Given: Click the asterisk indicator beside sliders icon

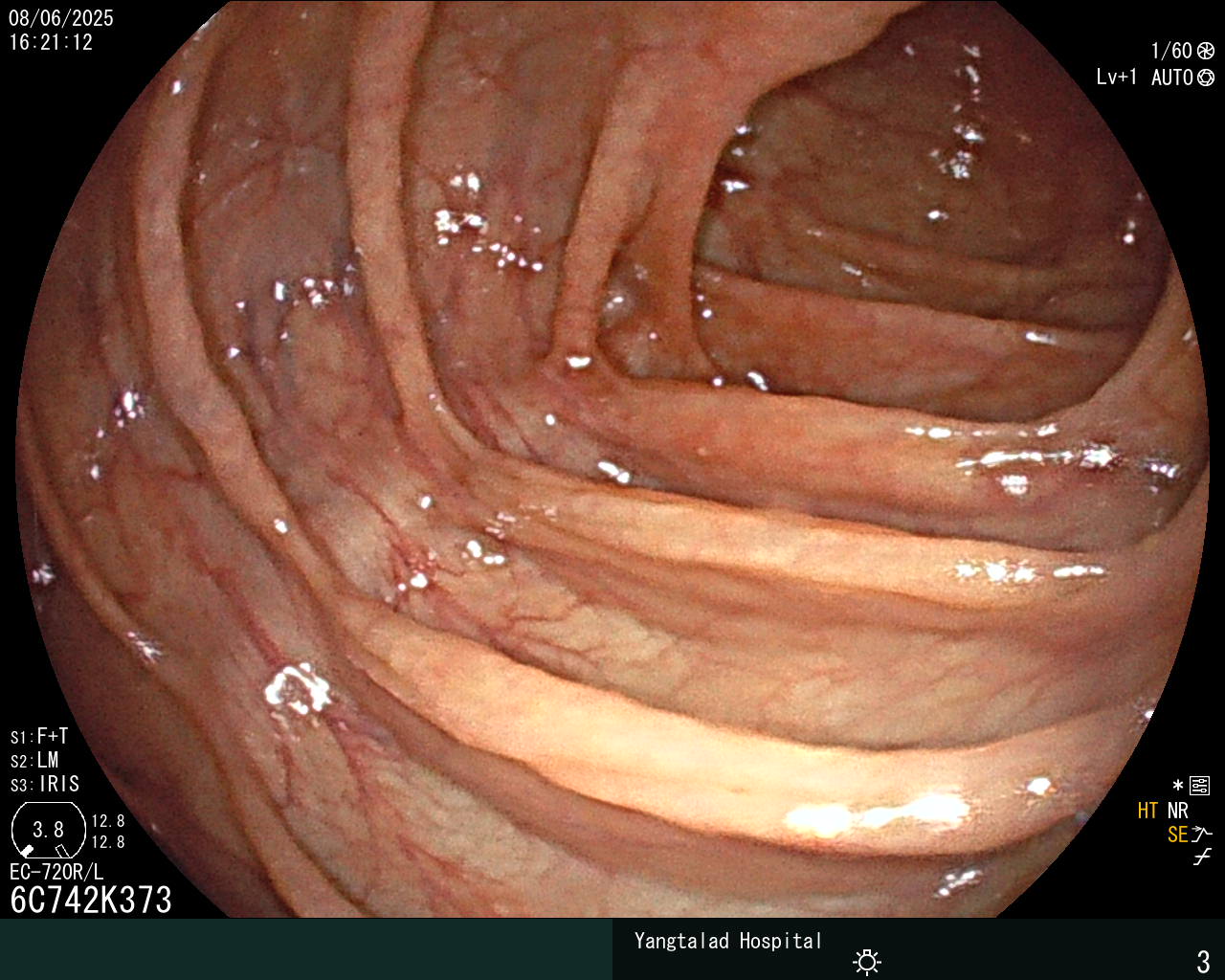Looking at the screenshot, I should (x=1178, y=786).
